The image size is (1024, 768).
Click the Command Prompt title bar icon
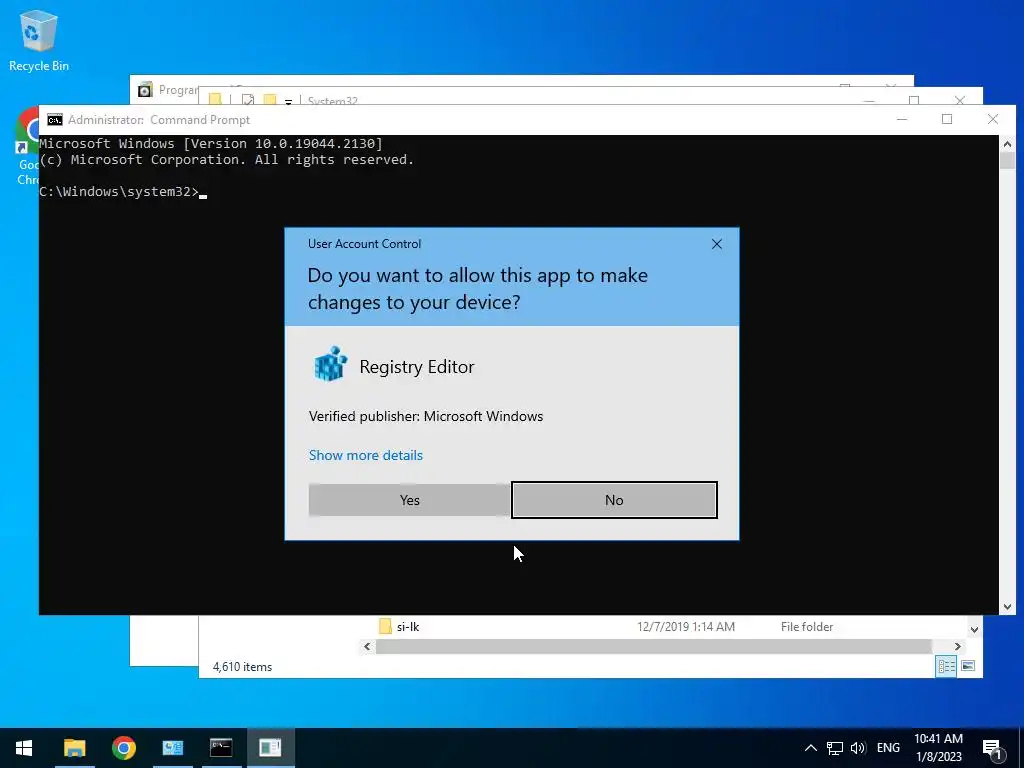(x=55, y=120)
